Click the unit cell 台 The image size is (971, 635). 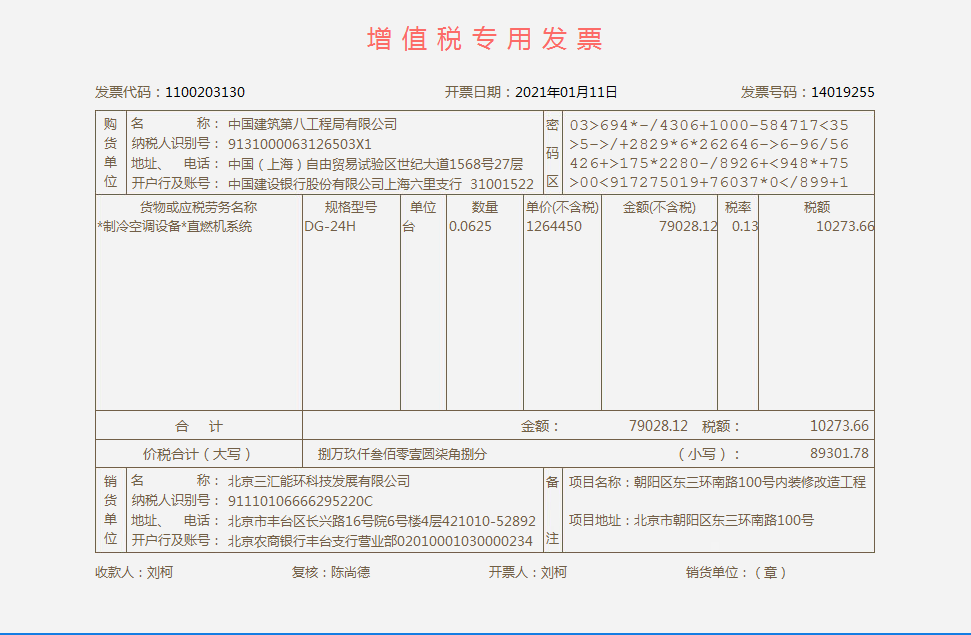click(x=409, y=227)
